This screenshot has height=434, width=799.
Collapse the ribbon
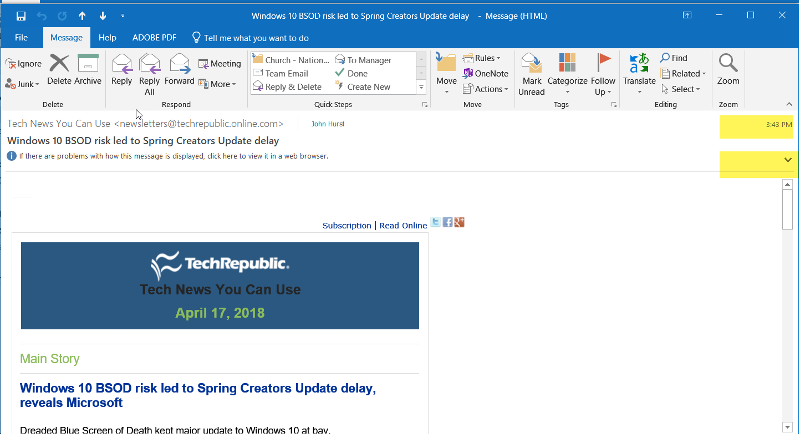pos(789,104)
